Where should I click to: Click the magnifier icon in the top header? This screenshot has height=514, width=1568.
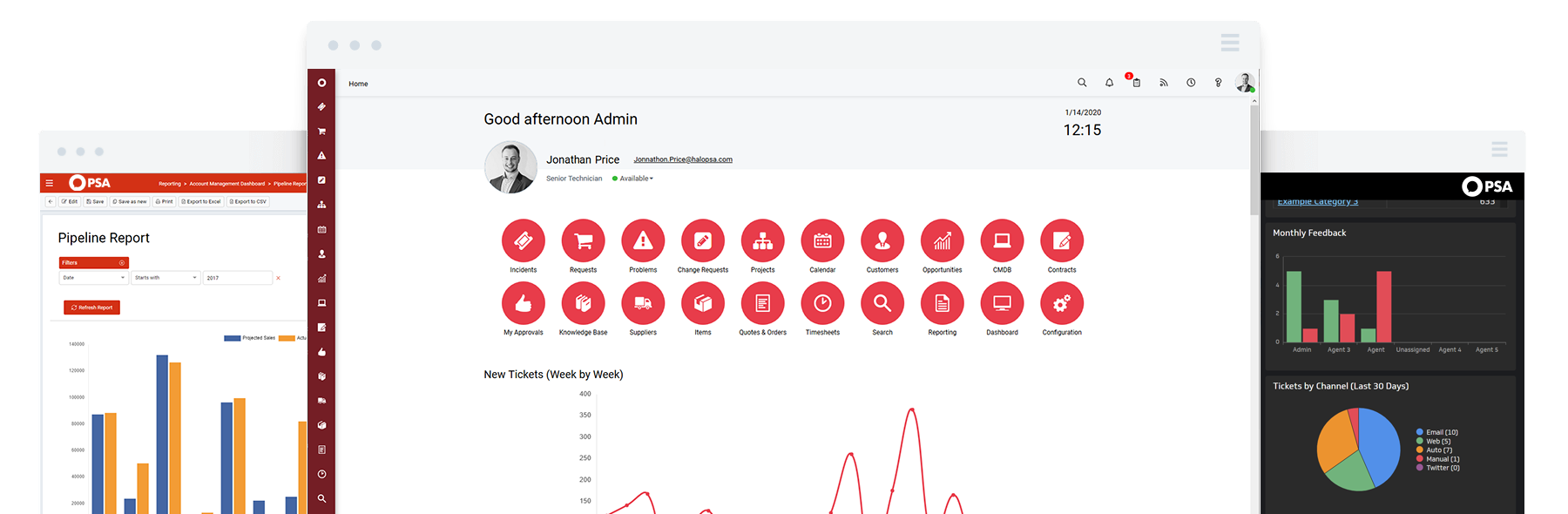(1082, 83)
